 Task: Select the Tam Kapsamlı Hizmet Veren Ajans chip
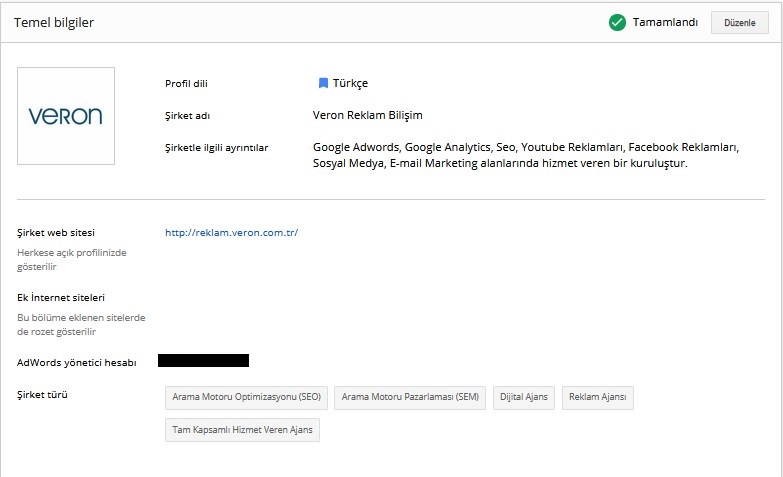242,430
